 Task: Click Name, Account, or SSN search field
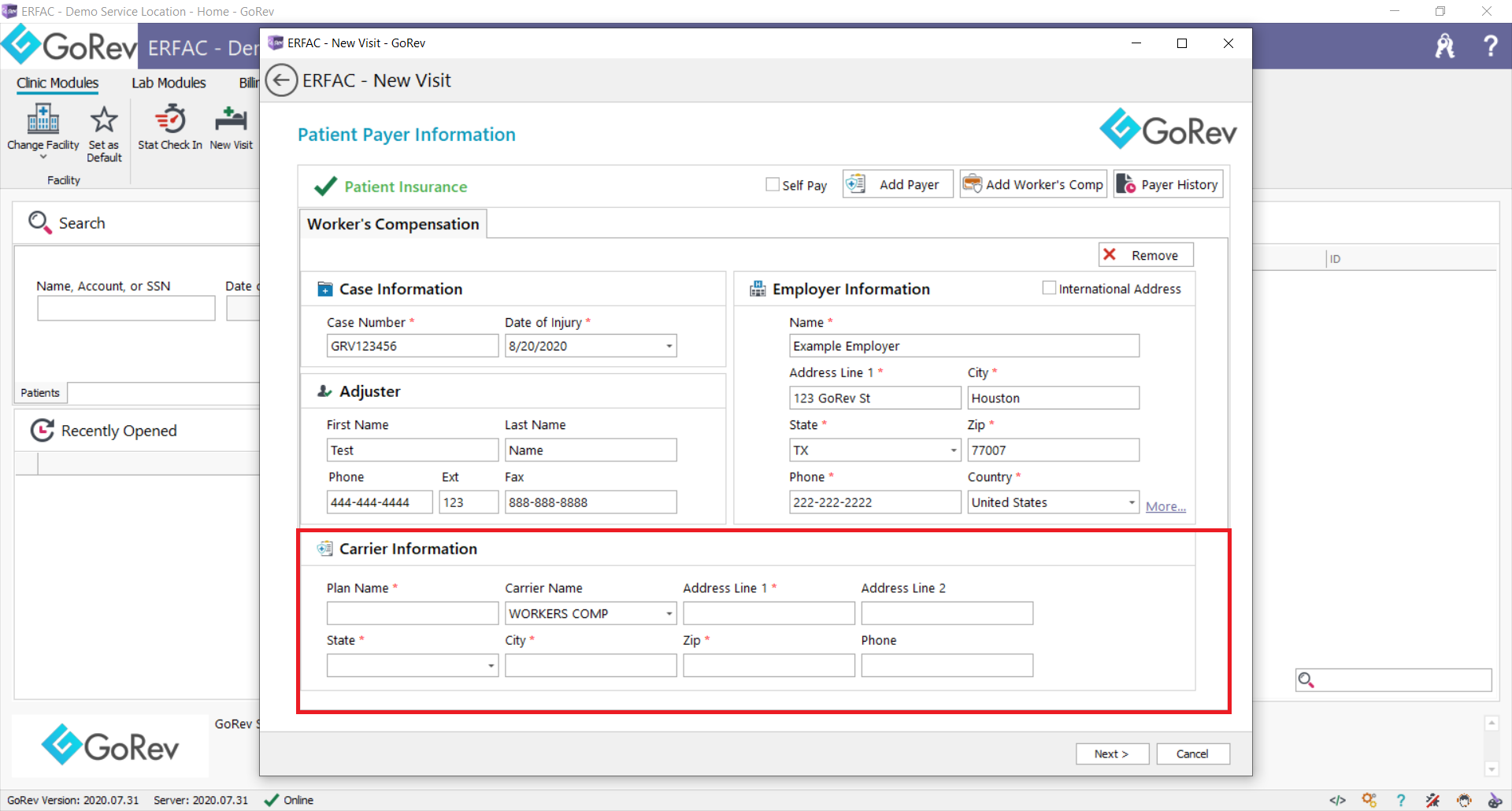point(126,308)
